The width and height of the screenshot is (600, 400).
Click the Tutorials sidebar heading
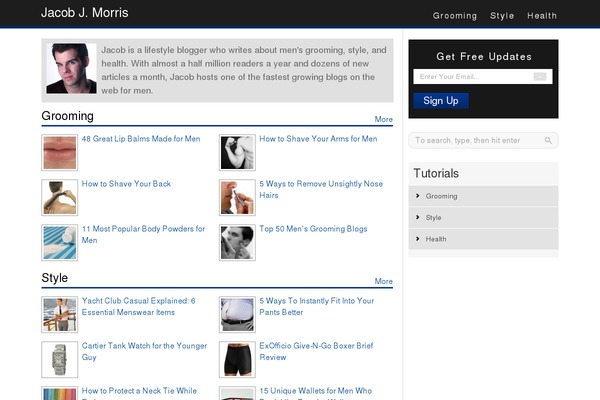436,173
